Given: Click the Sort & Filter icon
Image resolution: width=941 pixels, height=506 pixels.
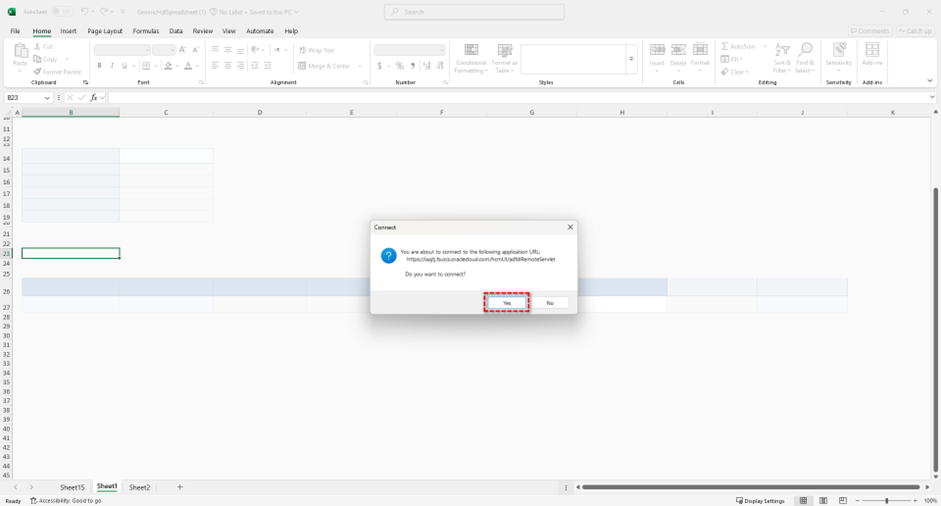Looking at the screenshot, I should (782, 51).
